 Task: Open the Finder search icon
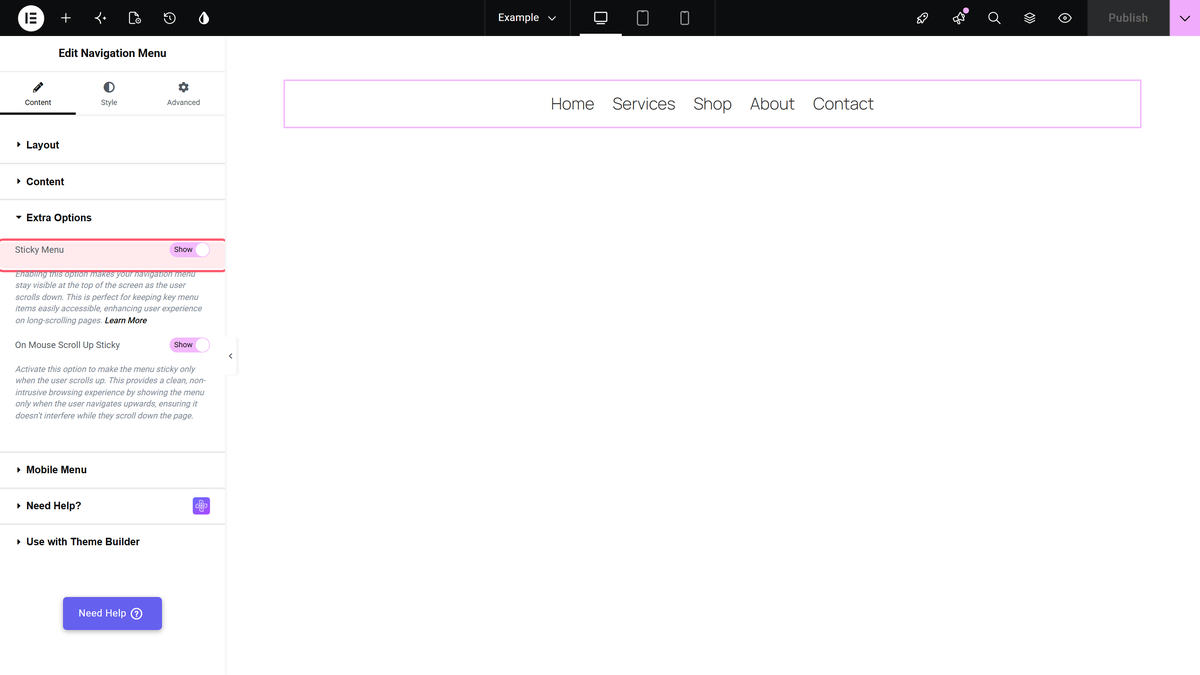994,18
